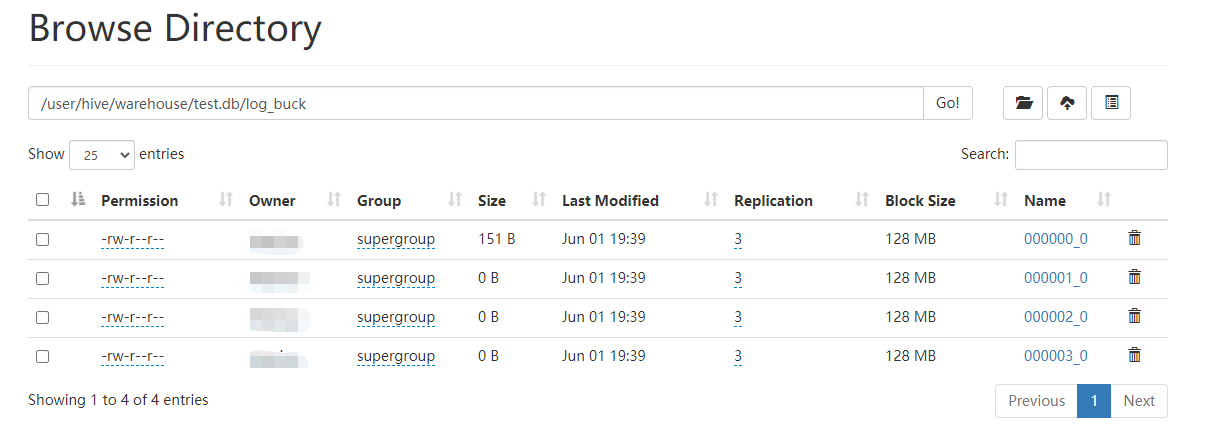Click the directory path input field
The image size is (1228, 435).
pyautogui.click(x=476, y=103)
